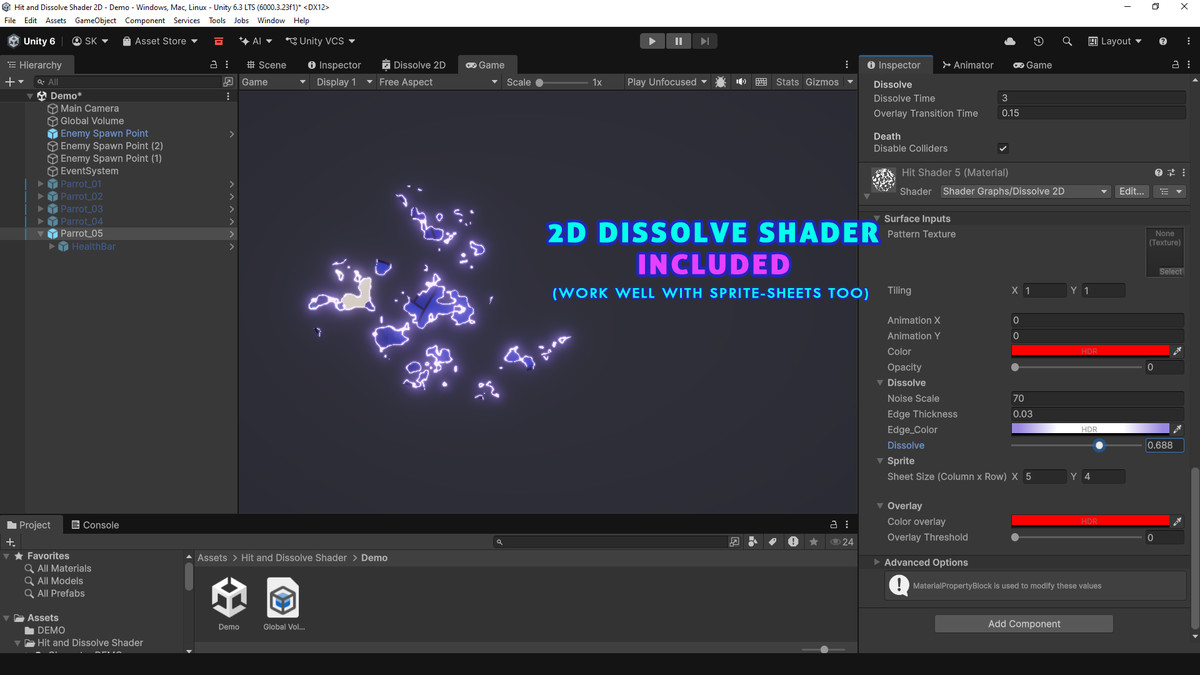Image resolution: width=1200 pixels, height=675 pixels.
Task: Lock the Project panel
Action: point(834,525)
